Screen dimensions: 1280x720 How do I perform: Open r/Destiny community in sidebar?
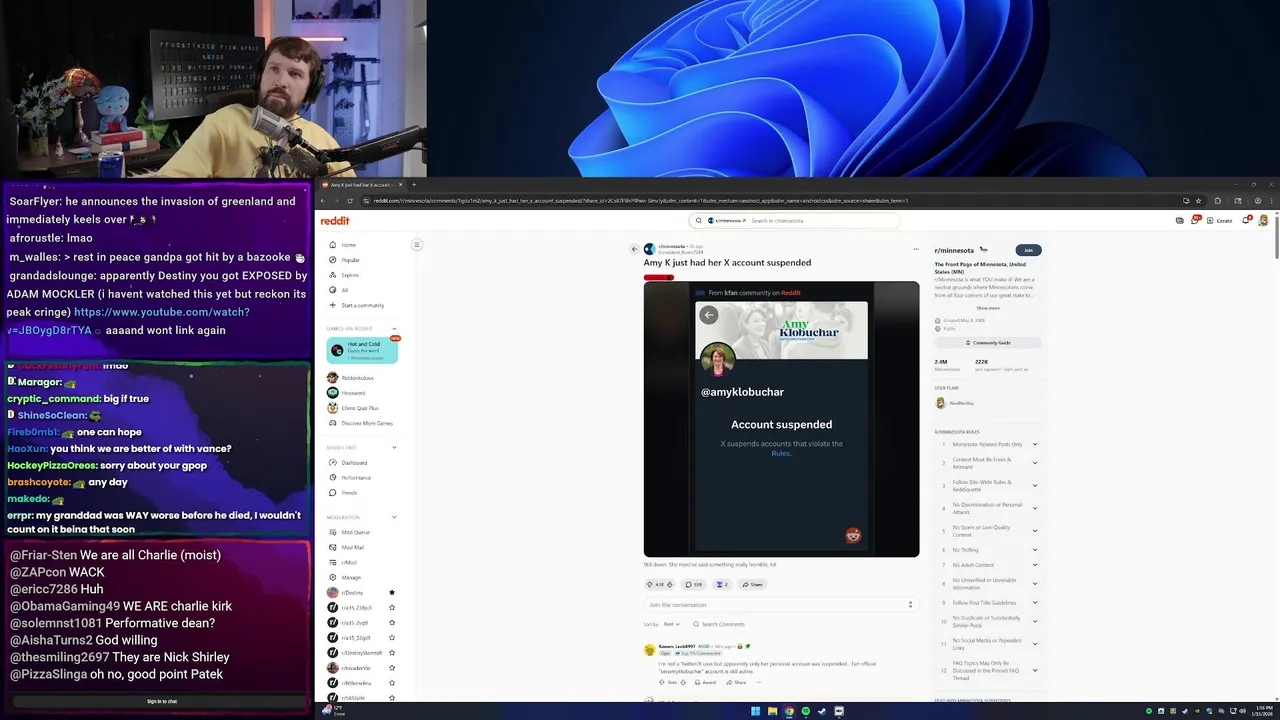[x=352, y=592]
